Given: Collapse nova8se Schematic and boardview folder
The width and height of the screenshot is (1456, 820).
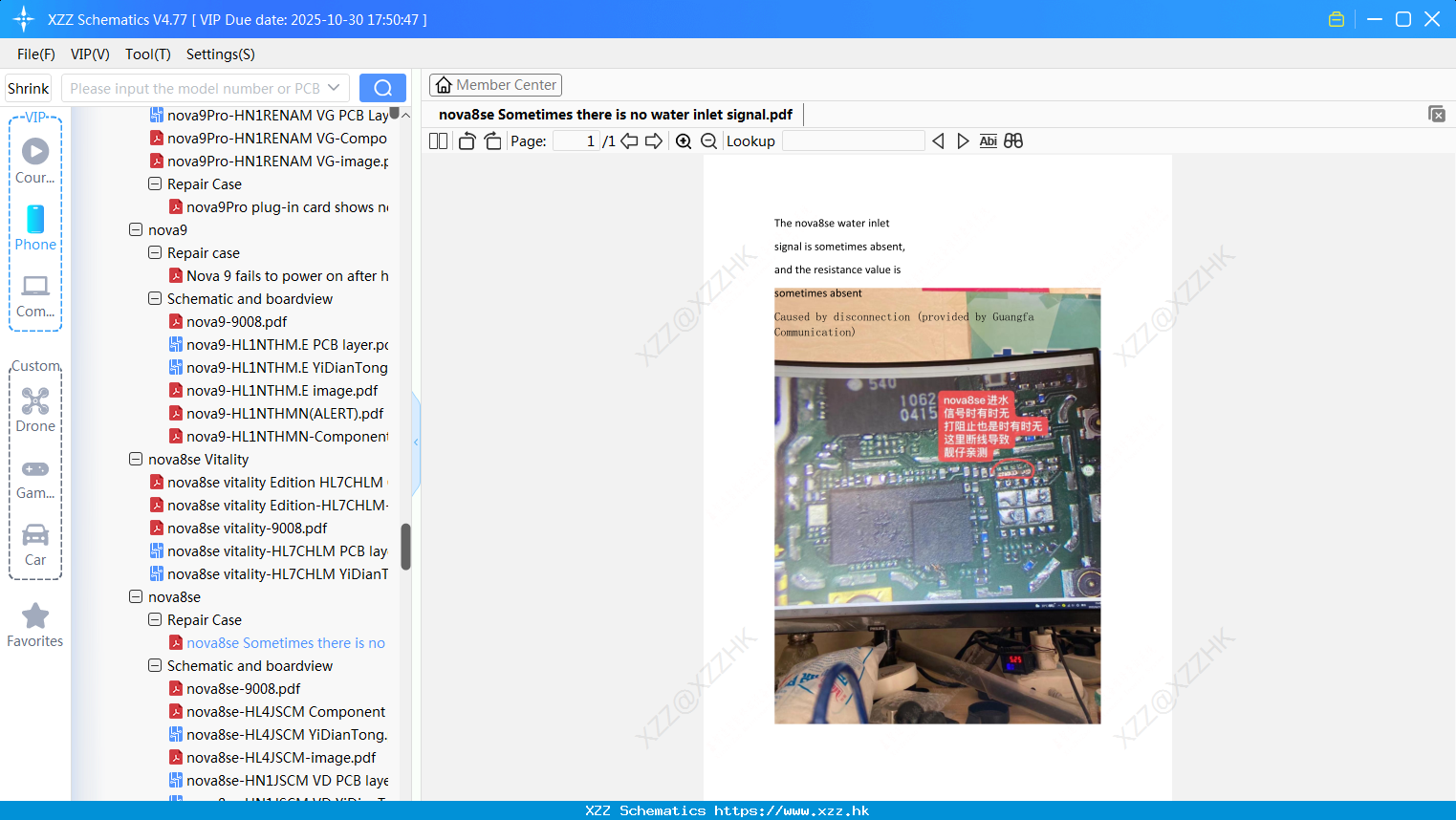Looking at the screenshot, I should [x=155, y=665].
